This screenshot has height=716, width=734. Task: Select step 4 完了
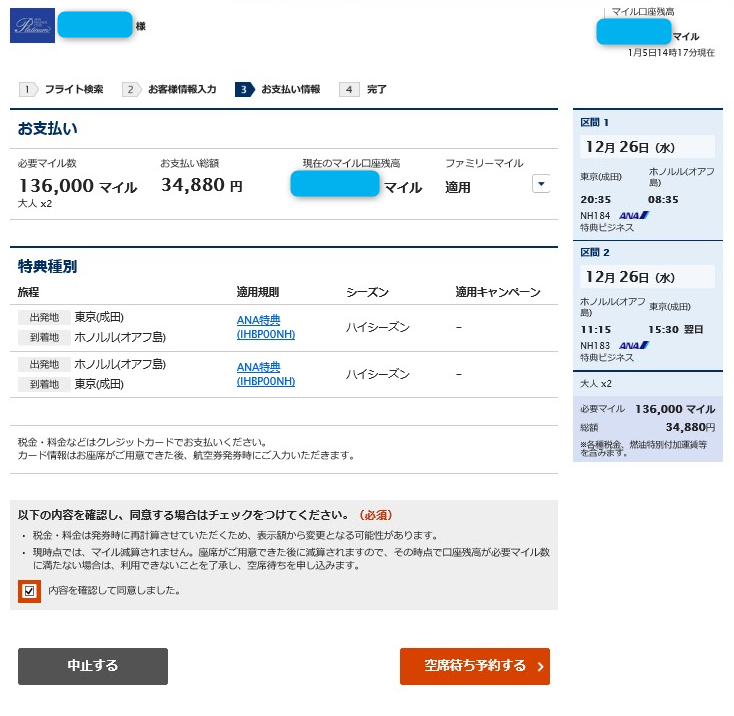363,89
